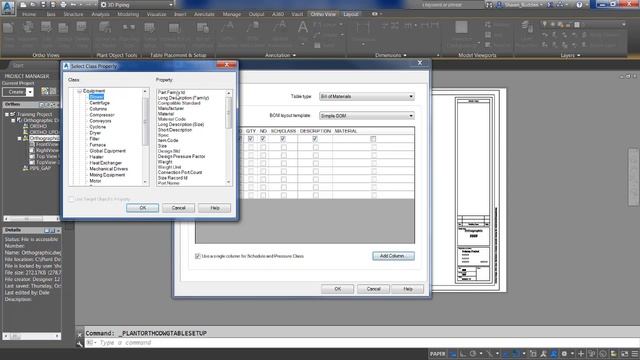Viewport: 640px width, 360px height.
Task: Switch to the Ortho View ribbon tab
Action: 323,14
